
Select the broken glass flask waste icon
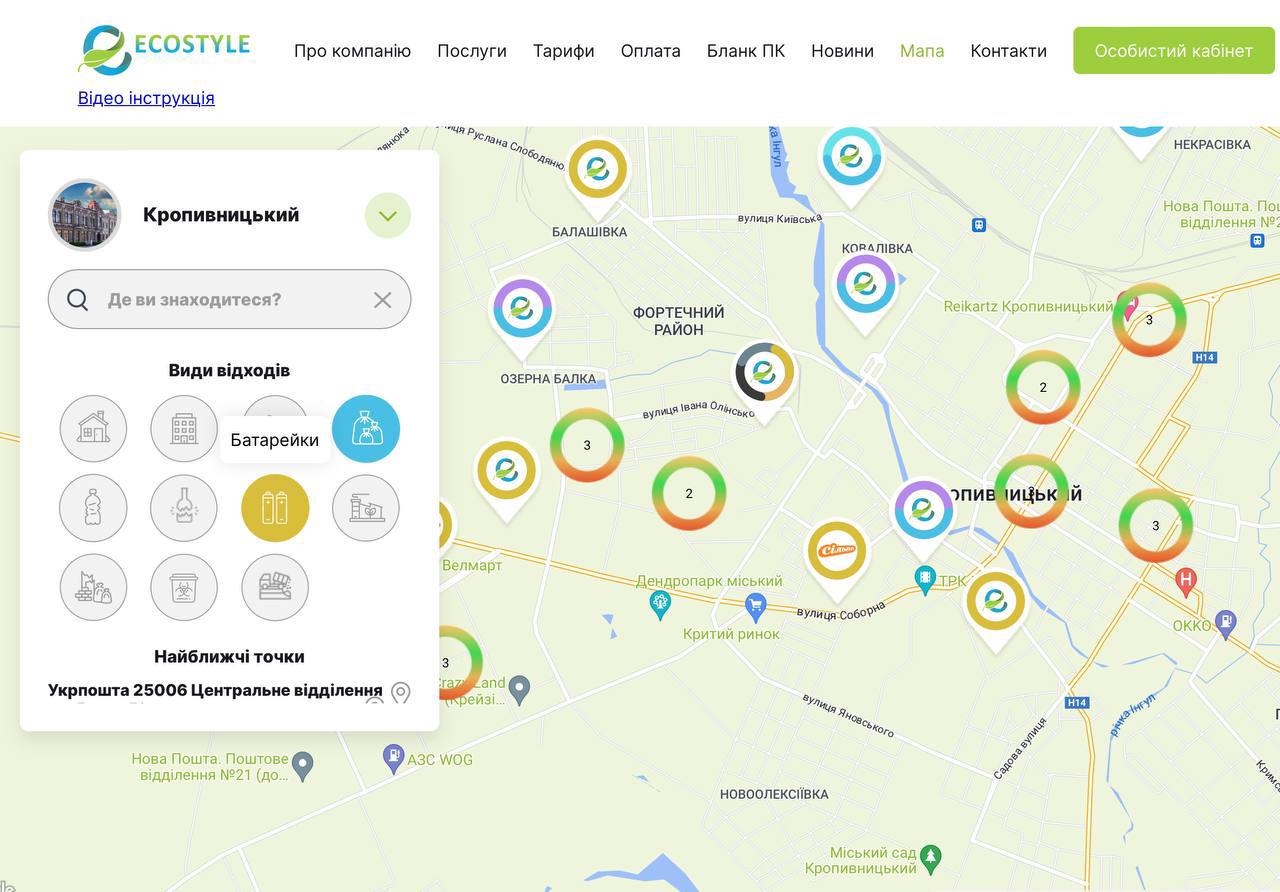point(184,508)
